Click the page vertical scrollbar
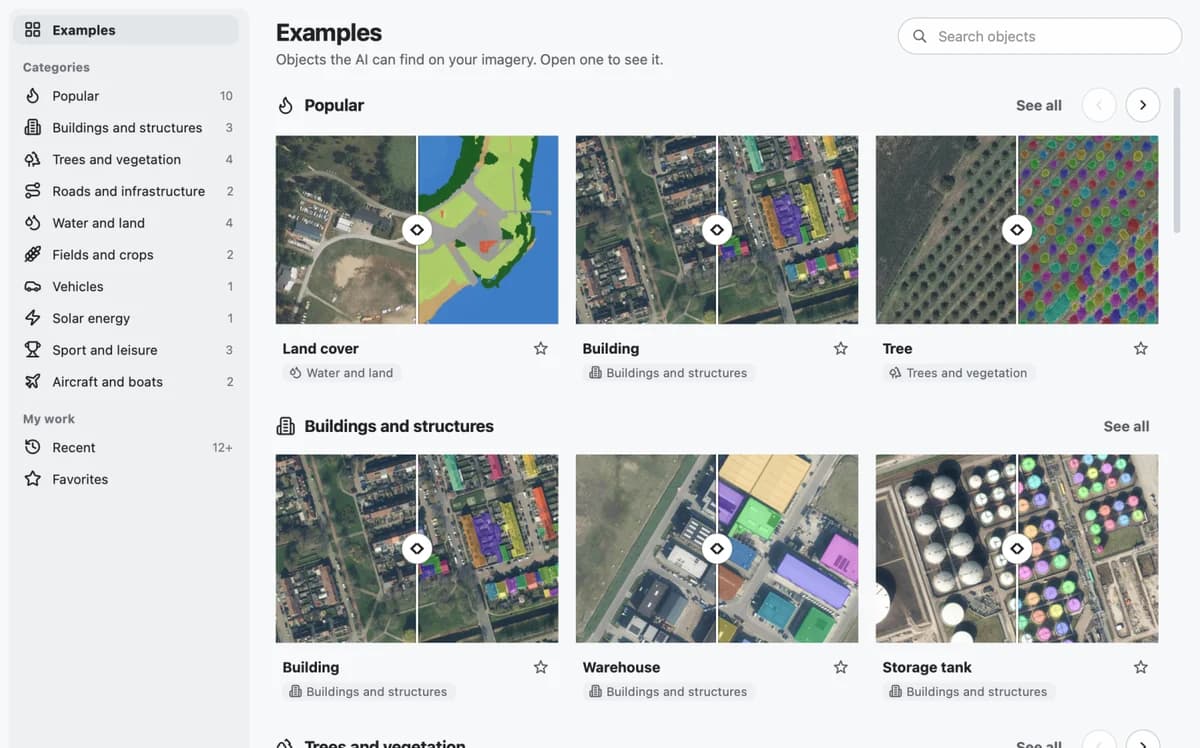Viewport: 1200px width, 748px height. click(x=1178, y=160)
